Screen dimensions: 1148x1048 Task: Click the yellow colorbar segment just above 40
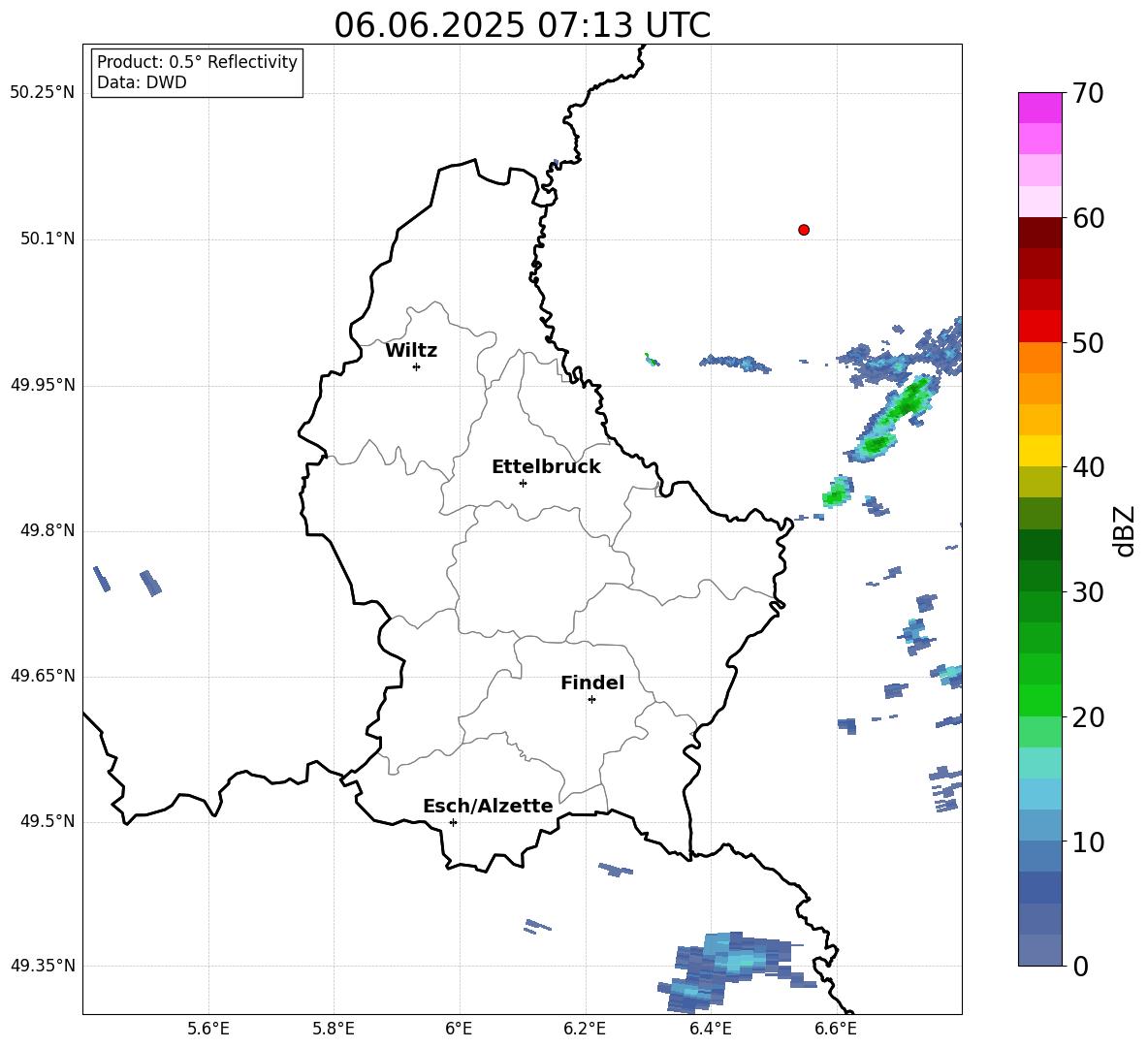coord(1039,451)
